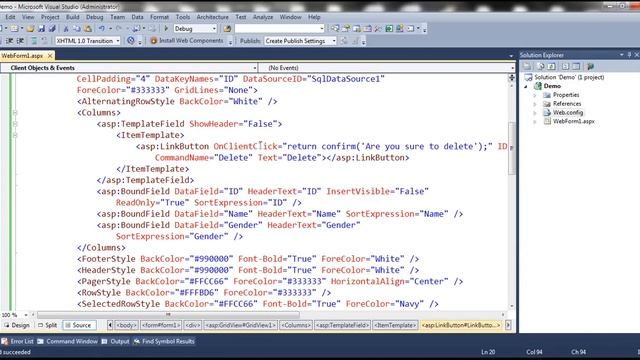
Task: Click the Copy icon in toolbar
Action: click(x=77, y=29)
